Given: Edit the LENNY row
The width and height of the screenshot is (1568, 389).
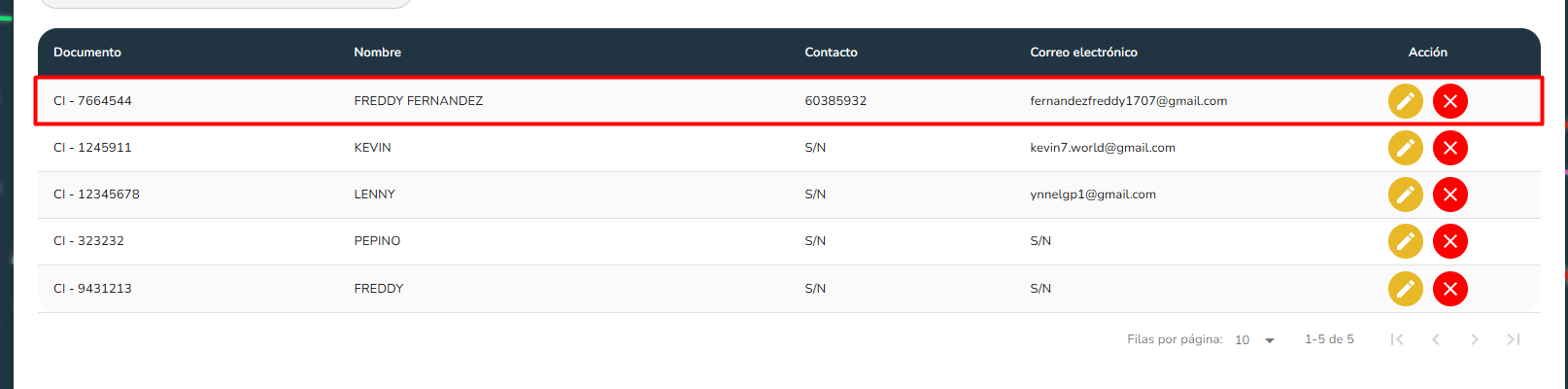Looking at the screenshot, I should click(1405, 194).
